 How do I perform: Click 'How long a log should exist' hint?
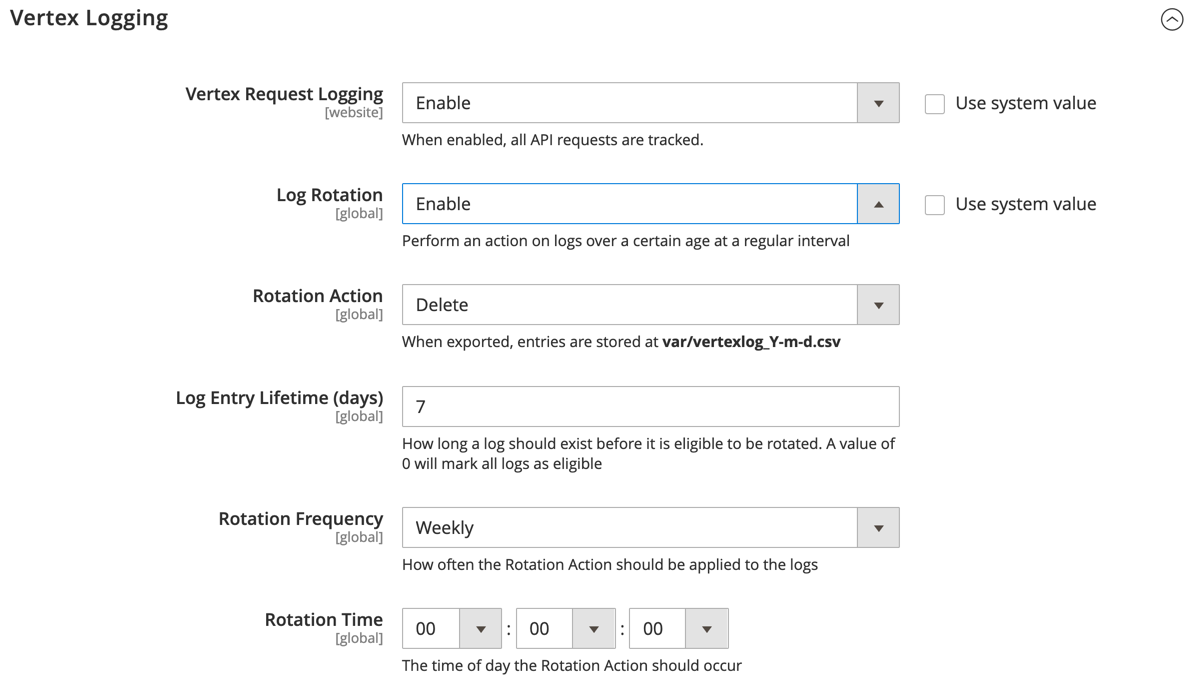pos(648,454)
